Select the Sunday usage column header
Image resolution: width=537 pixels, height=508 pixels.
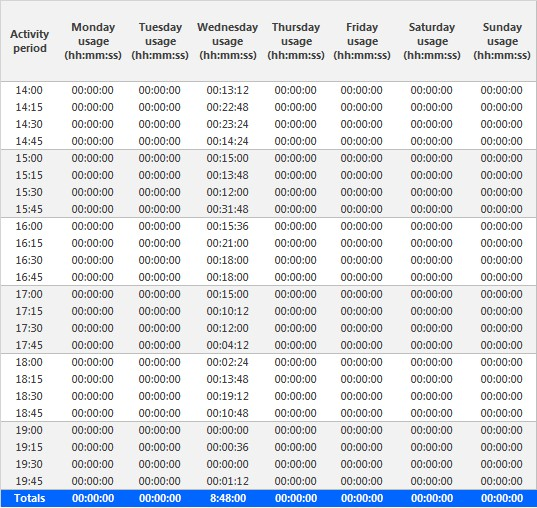point(502,41)
